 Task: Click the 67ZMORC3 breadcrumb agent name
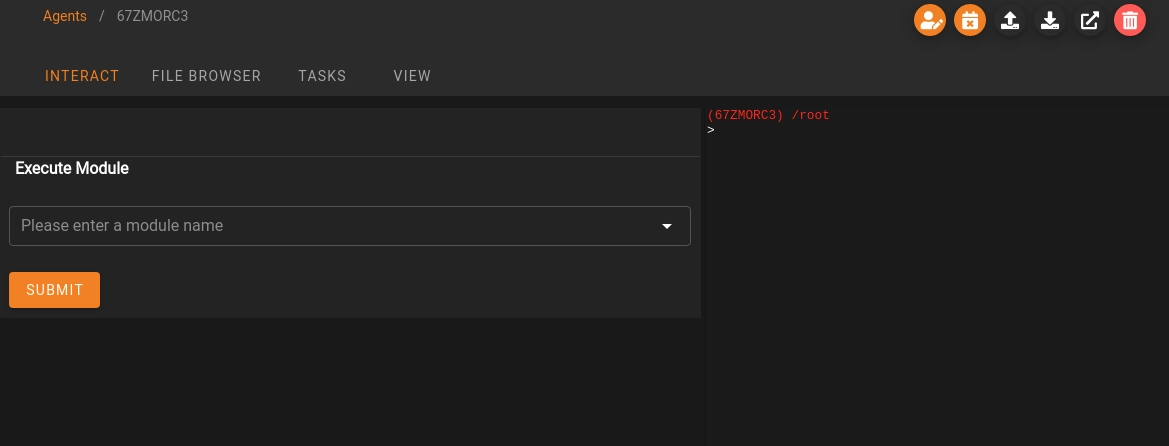[152, 16]
